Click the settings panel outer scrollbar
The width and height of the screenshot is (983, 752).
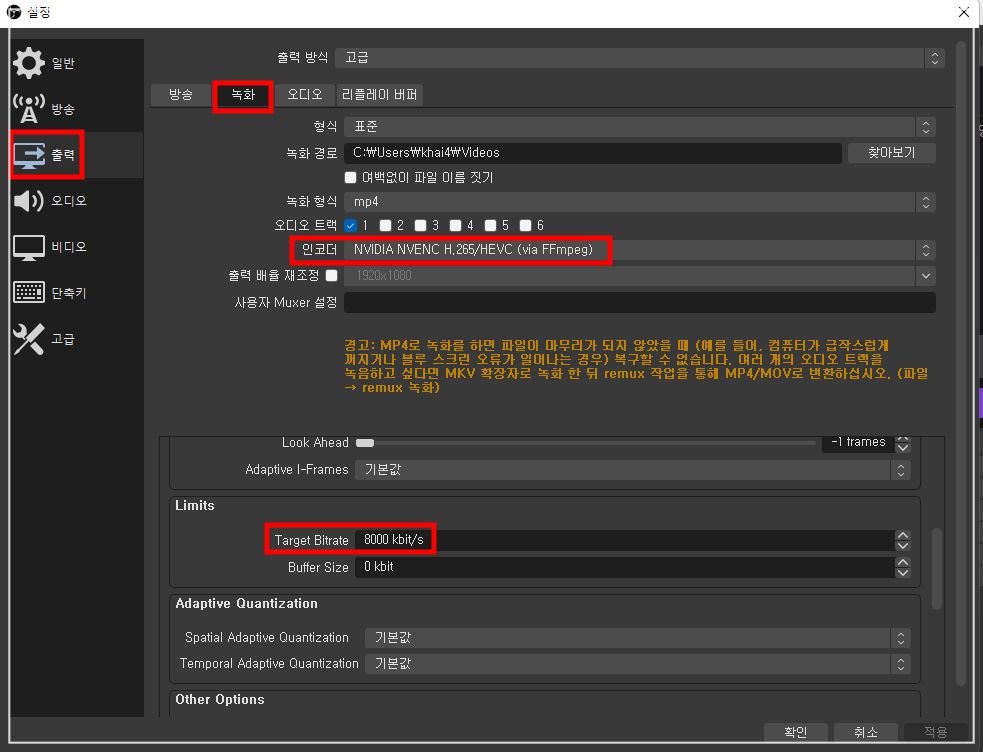point(960,363)
